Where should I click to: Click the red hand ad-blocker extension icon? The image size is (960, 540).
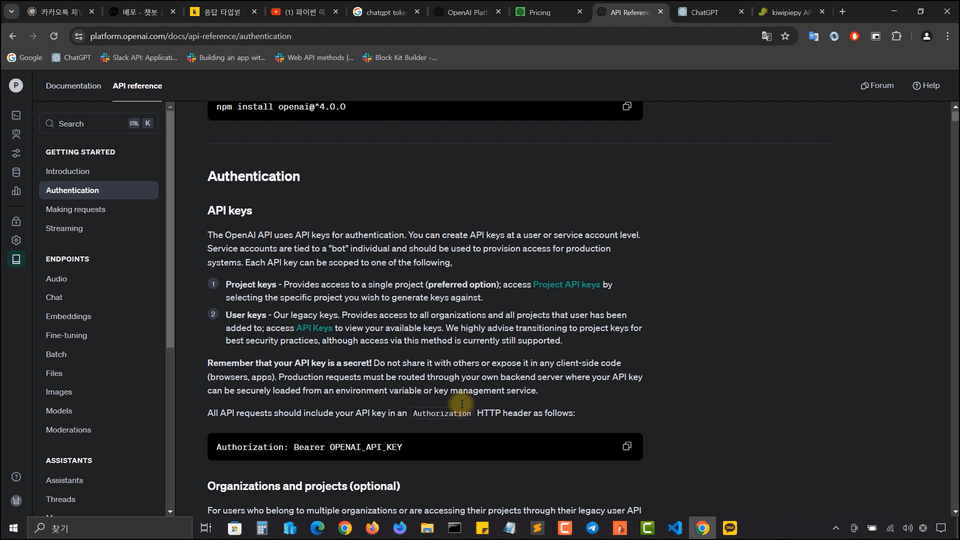click(855, 36)
